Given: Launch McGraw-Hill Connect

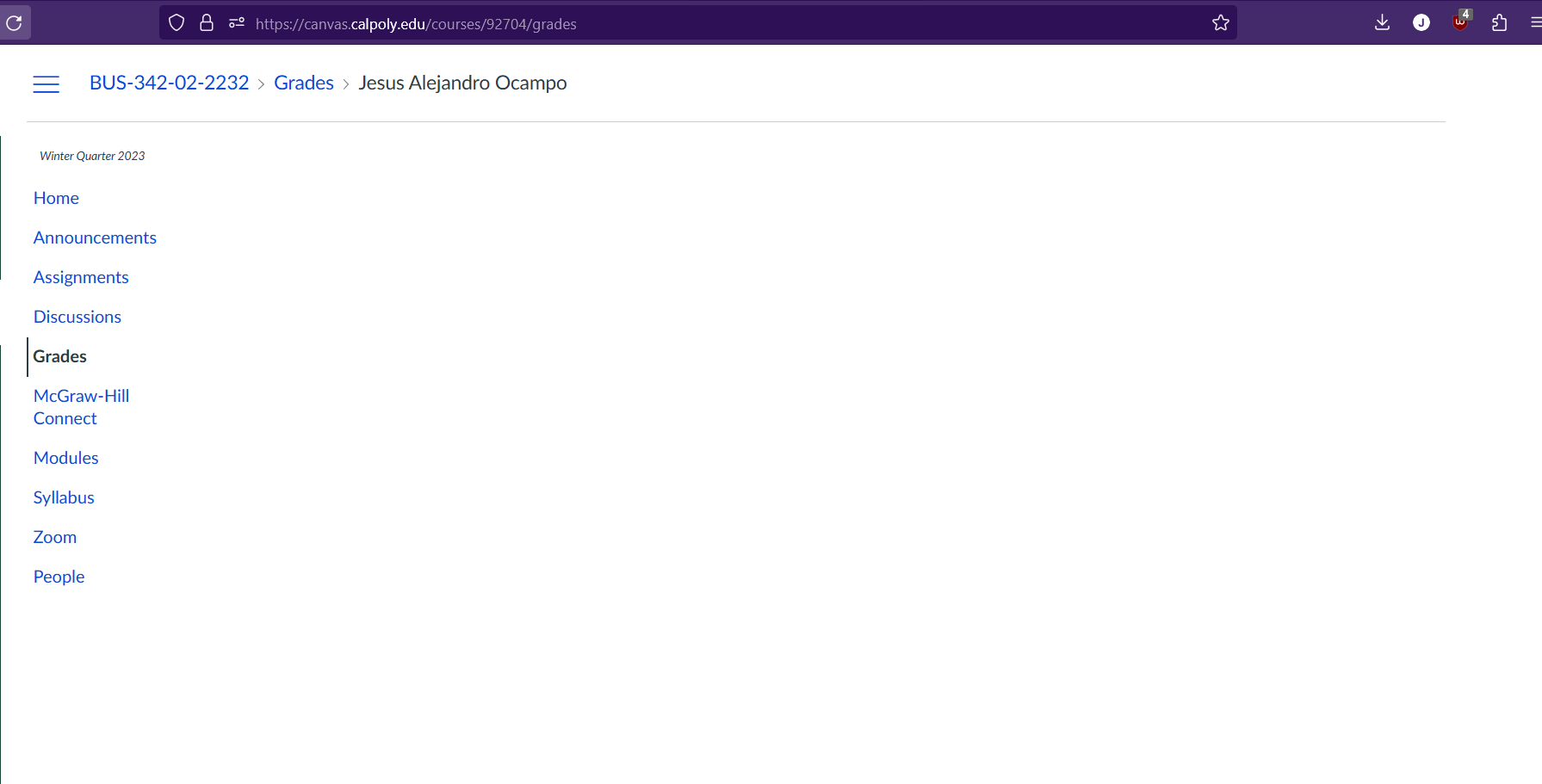Looking at the screenshot, I should coord(80,406).
